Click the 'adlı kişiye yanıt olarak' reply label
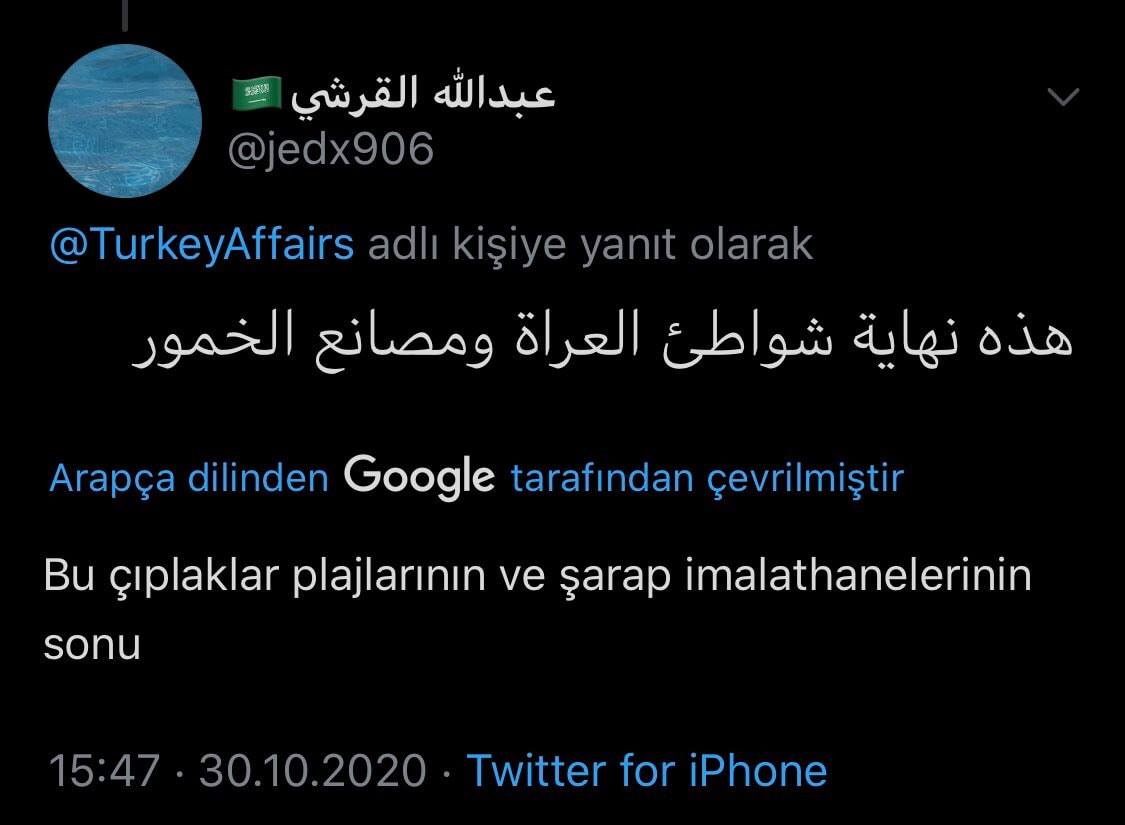Image resolution: width=1125 pixels, height=825 pixels. coord(590,245)
